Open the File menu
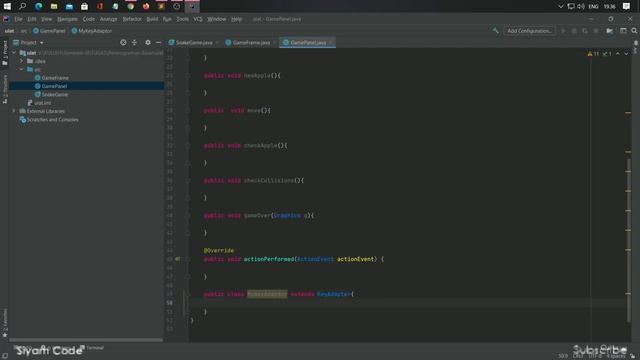 tap(18, 19)
